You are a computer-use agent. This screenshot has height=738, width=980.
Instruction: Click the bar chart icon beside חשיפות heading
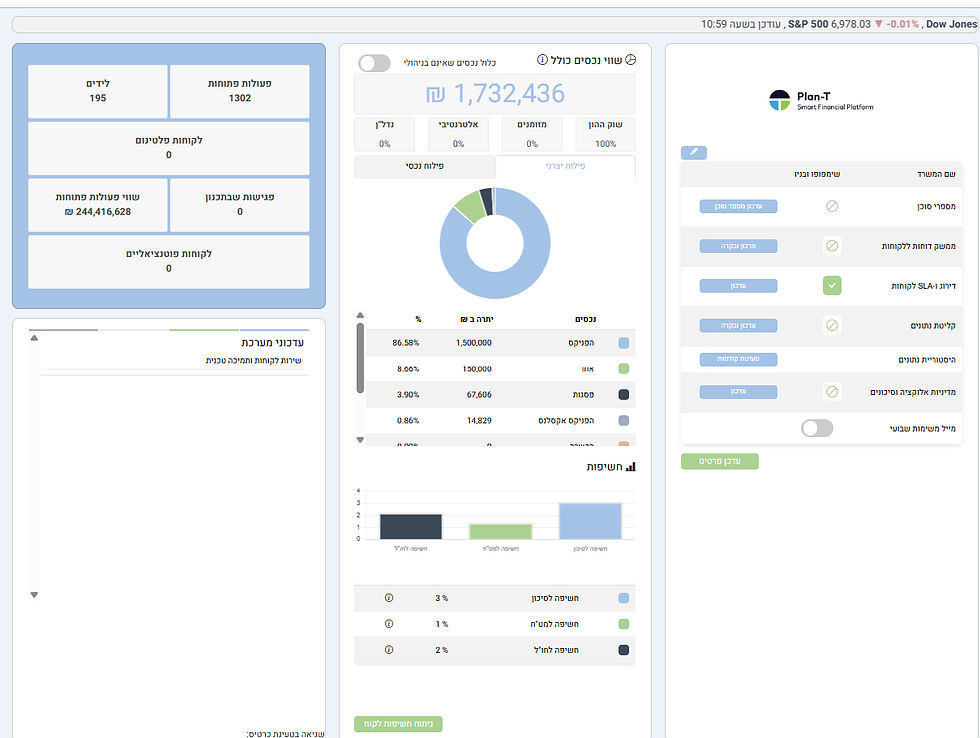pos(631,467)
